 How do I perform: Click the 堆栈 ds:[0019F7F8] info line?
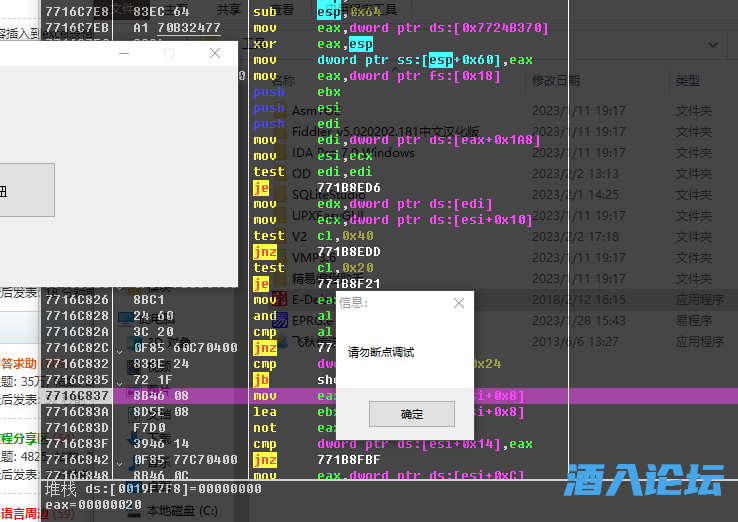tap(150, 489)
